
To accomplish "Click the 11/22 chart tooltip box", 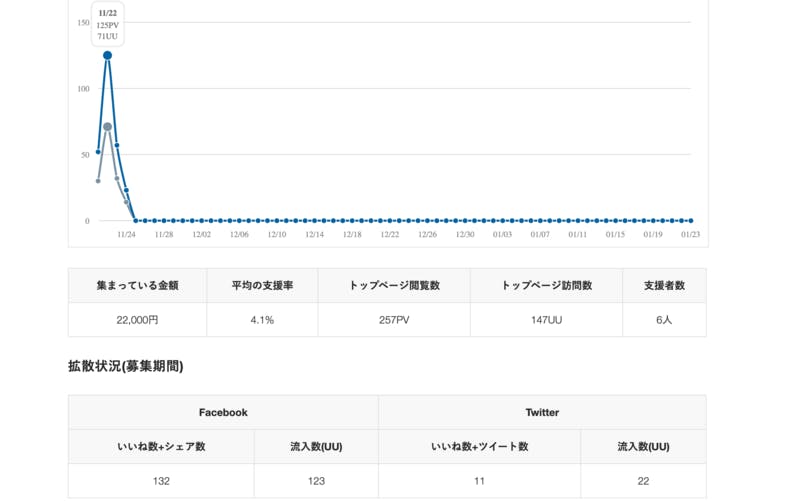I will [x=107, y=24].
